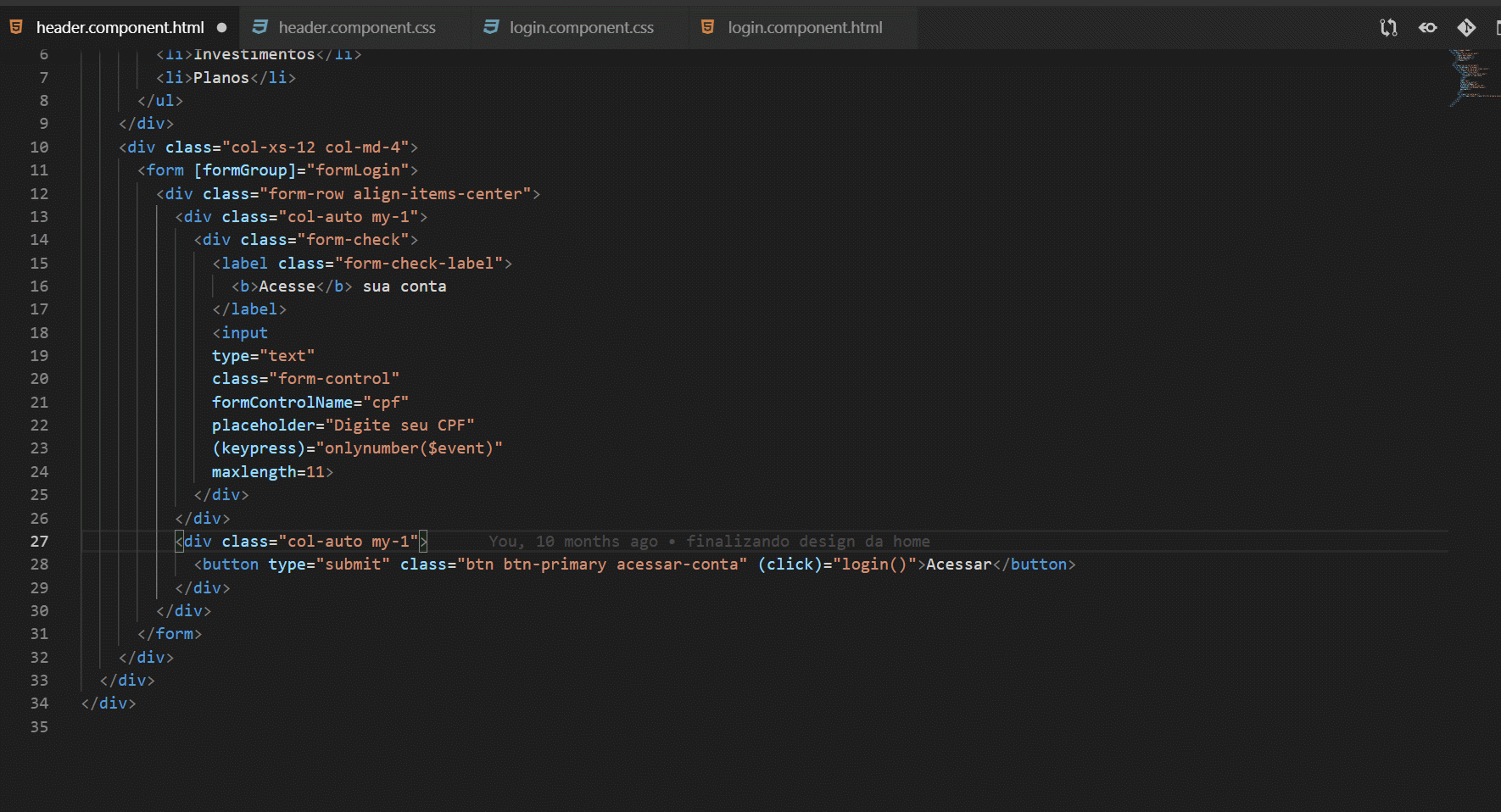Click unsaved dot on header.component.html tab
The width and height of the screenshot is (1501, 812).
[x=222, y=27]
